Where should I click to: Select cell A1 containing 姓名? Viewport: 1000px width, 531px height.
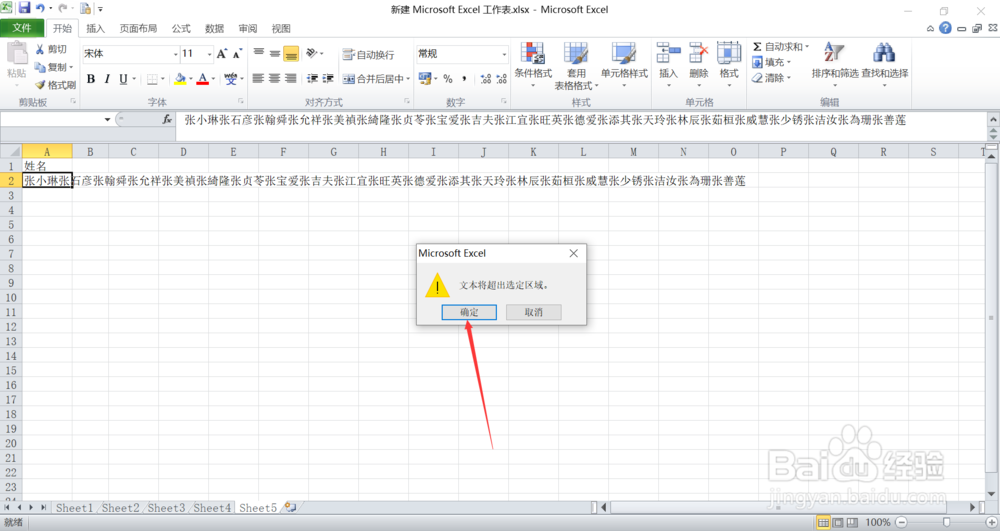47,166
